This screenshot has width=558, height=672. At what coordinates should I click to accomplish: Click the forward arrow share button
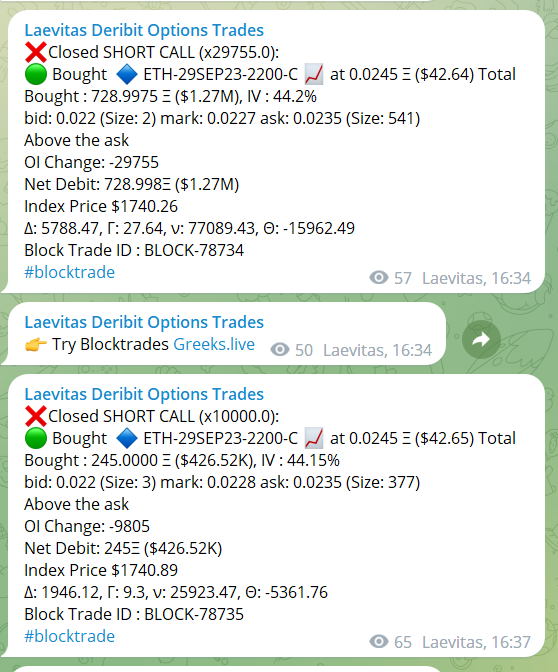pyautogui.click(x=481, y=339)
